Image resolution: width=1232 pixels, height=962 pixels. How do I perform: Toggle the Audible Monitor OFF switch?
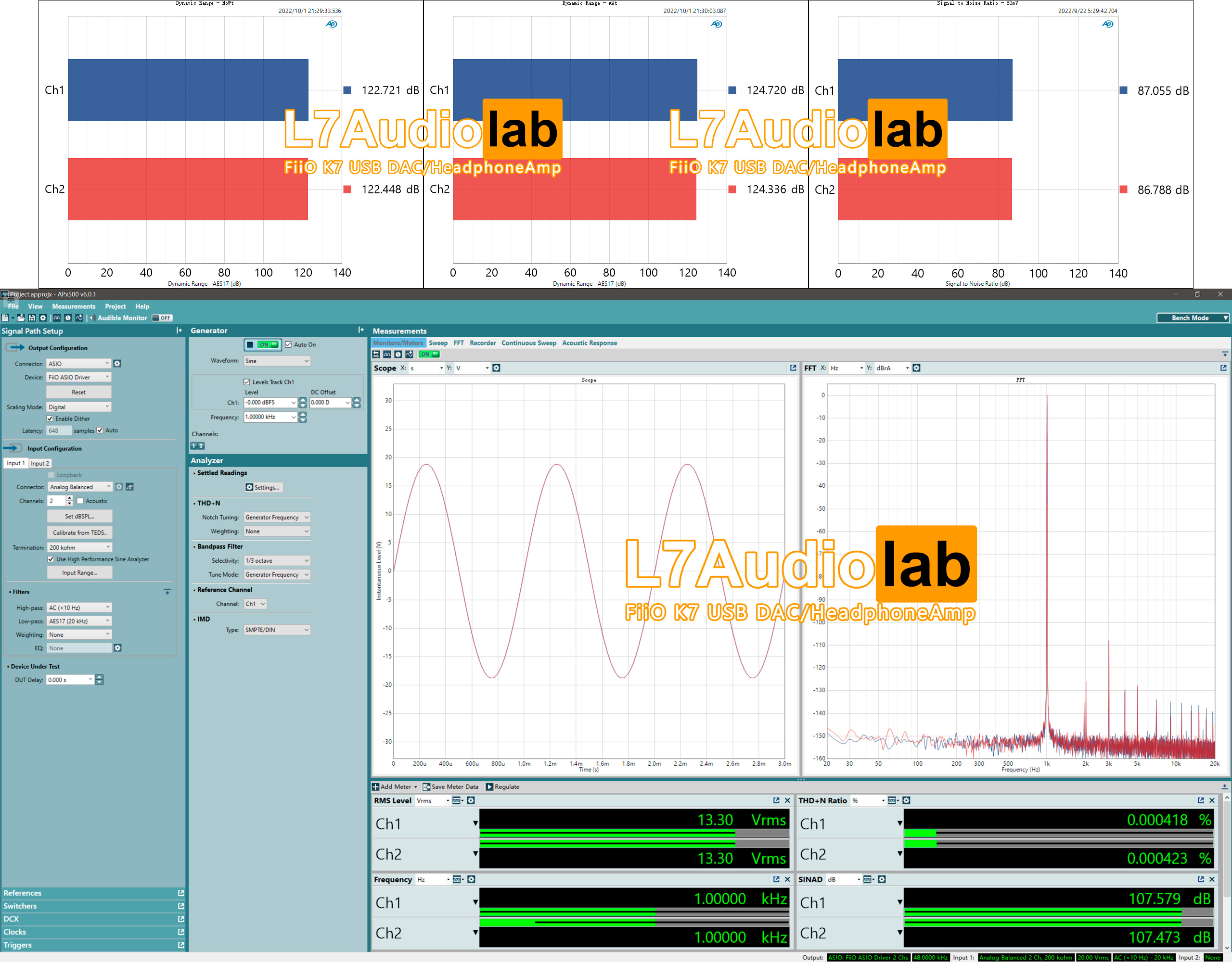pyautogui.click(x=163, y=318)
